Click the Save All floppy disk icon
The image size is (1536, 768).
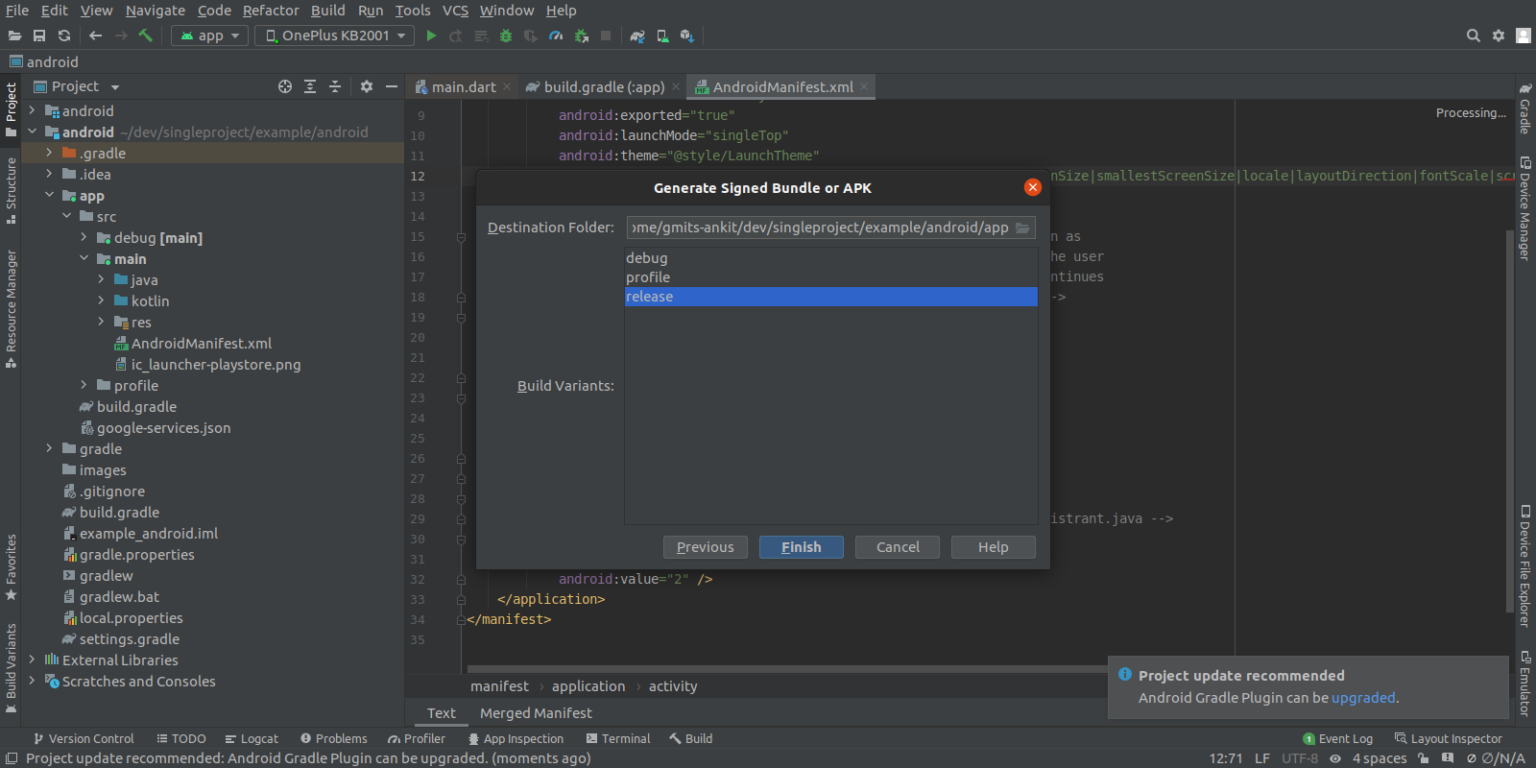[x=39, y=36]
